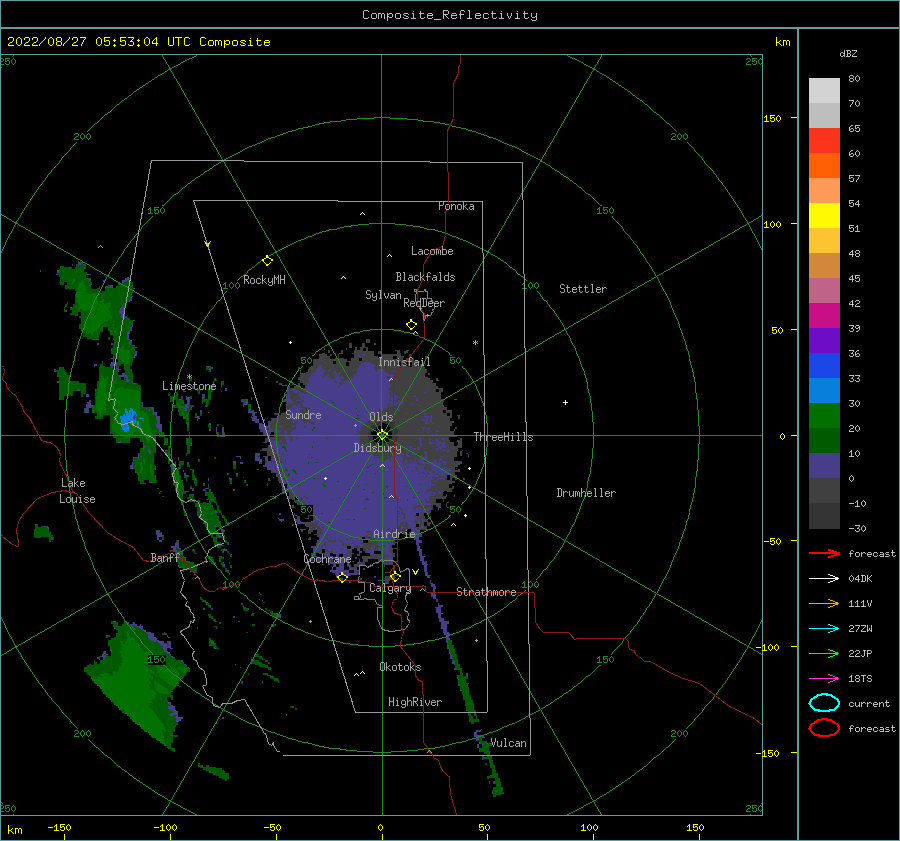Click the orange 111V arrow in legend
Viewport: 900px width, 841px height.
[x=824, y=603]
